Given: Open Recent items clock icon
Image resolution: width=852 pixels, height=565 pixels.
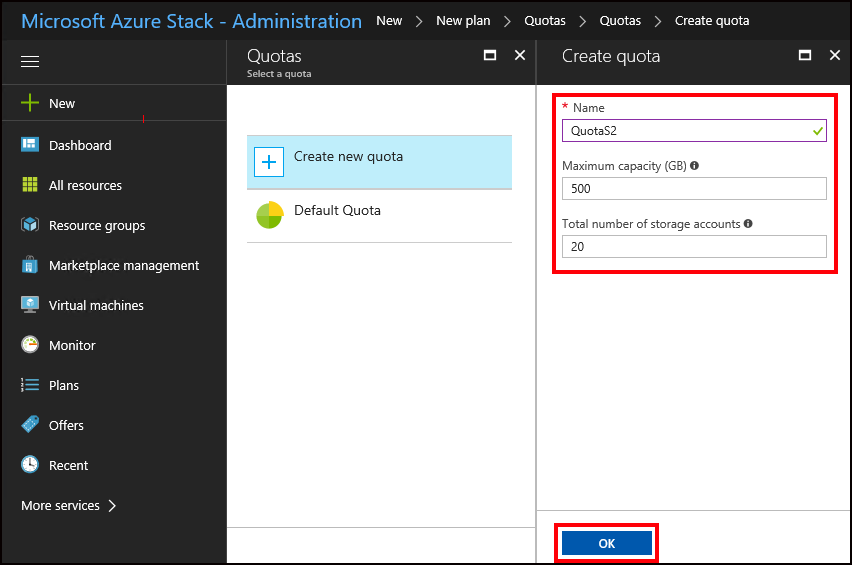Looking at the screenshot, I should (x=30, y=465).
